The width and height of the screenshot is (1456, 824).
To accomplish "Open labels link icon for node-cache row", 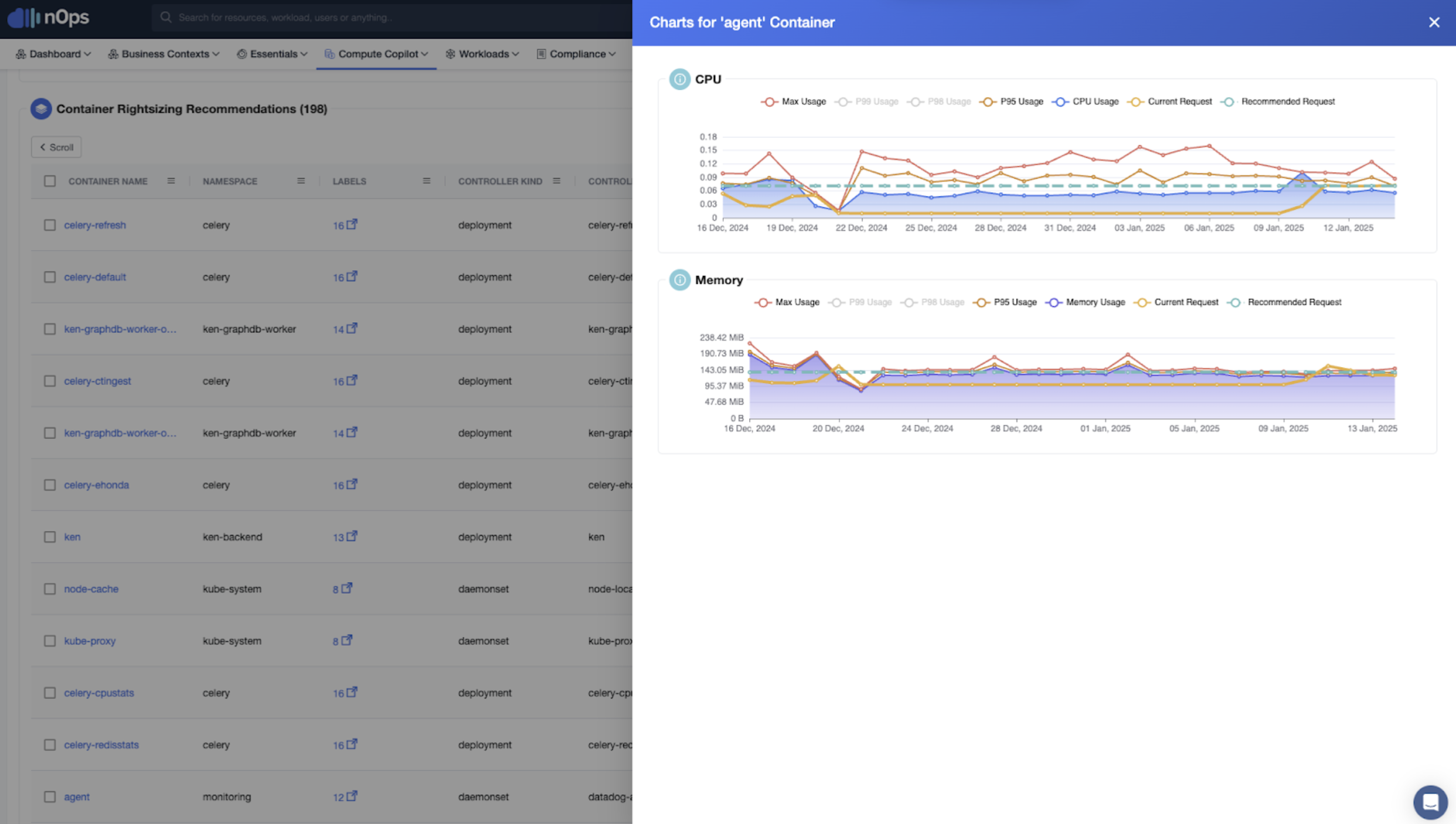I will (x=347, y=588).
